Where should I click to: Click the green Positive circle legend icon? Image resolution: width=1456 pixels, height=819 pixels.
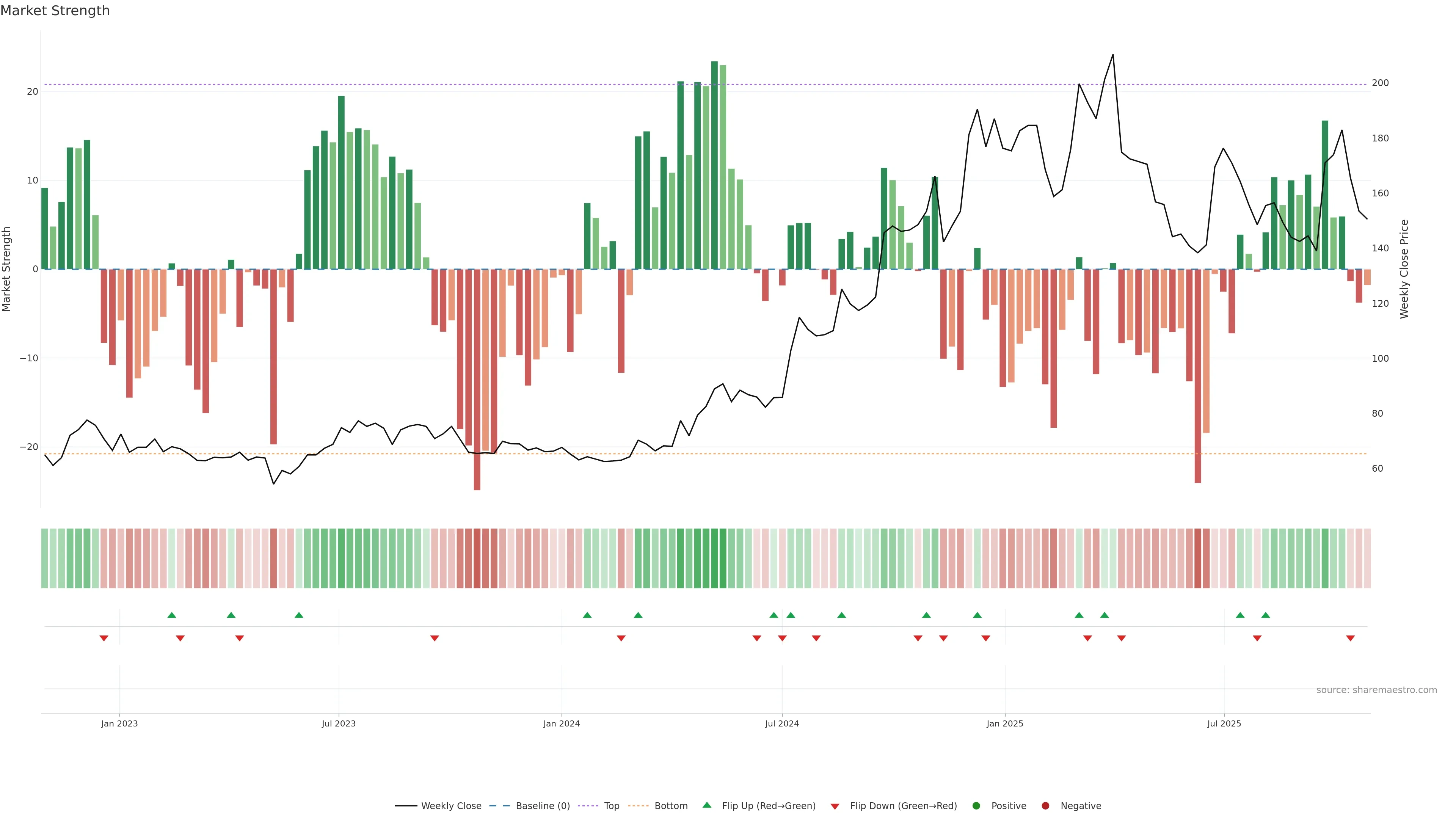click(976, 806)
